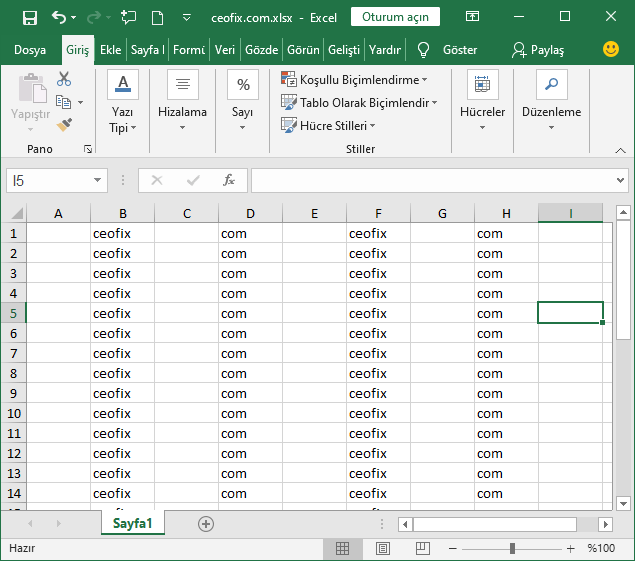Click the Yapıştır paste icon
This screenshot has width=635, height=561.
coord(32,87)
